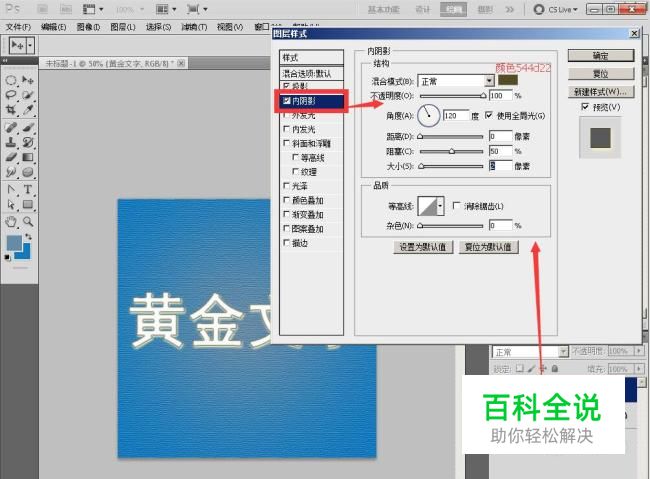This screenshot has width=650, height=479.
Task: Select the Eraser tool
Action: (x=11, y=157)
